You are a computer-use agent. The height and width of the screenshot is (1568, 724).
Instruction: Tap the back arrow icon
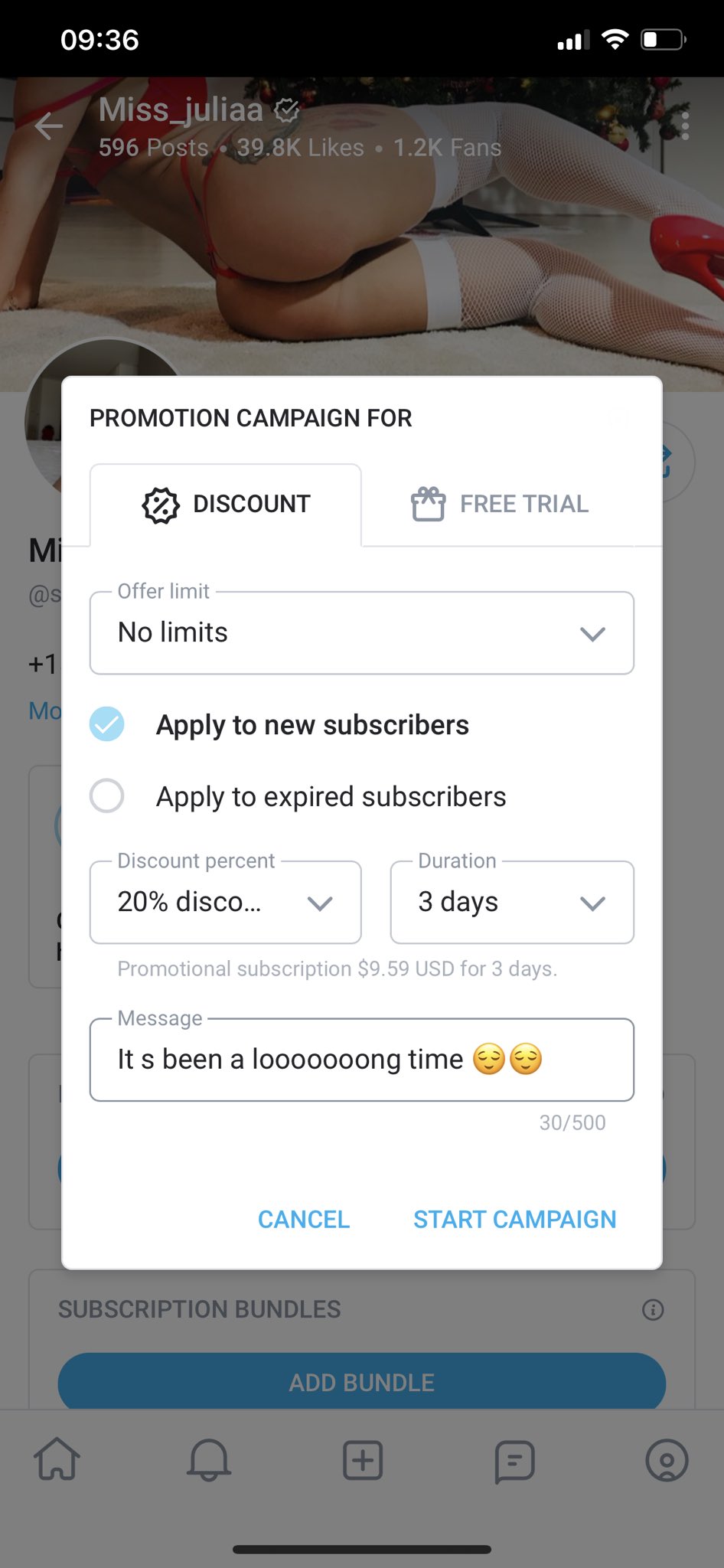click(48, 126)
